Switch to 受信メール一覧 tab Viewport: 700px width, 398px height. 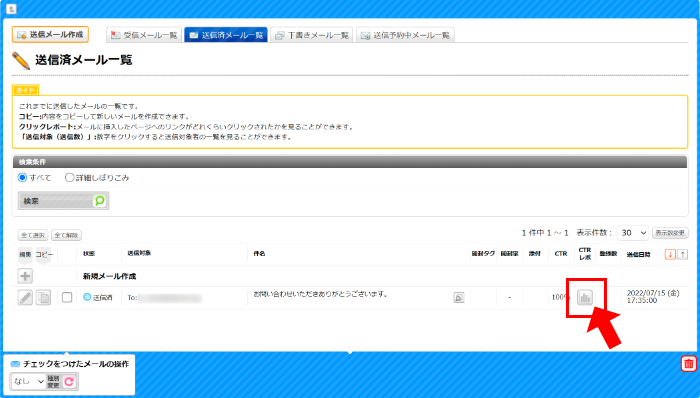pos(144,35)
